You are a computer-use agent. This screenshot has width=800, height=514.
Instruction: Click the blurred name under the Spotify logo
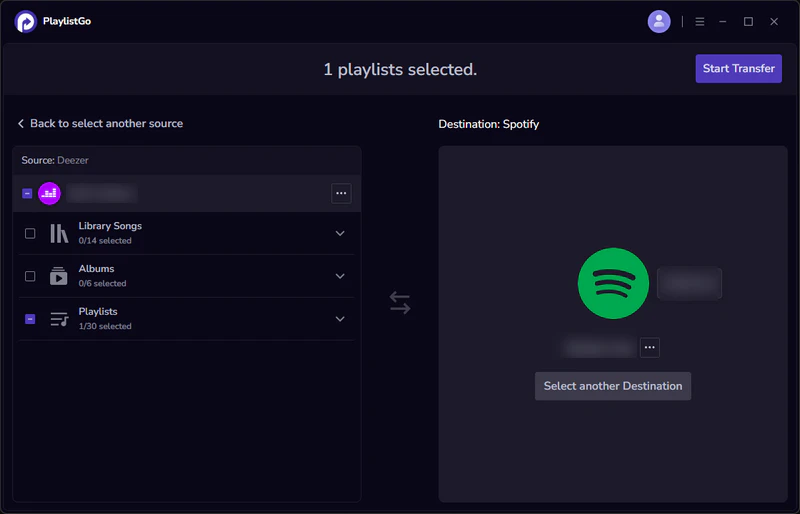pyautogui.click(x=599, y=348)
